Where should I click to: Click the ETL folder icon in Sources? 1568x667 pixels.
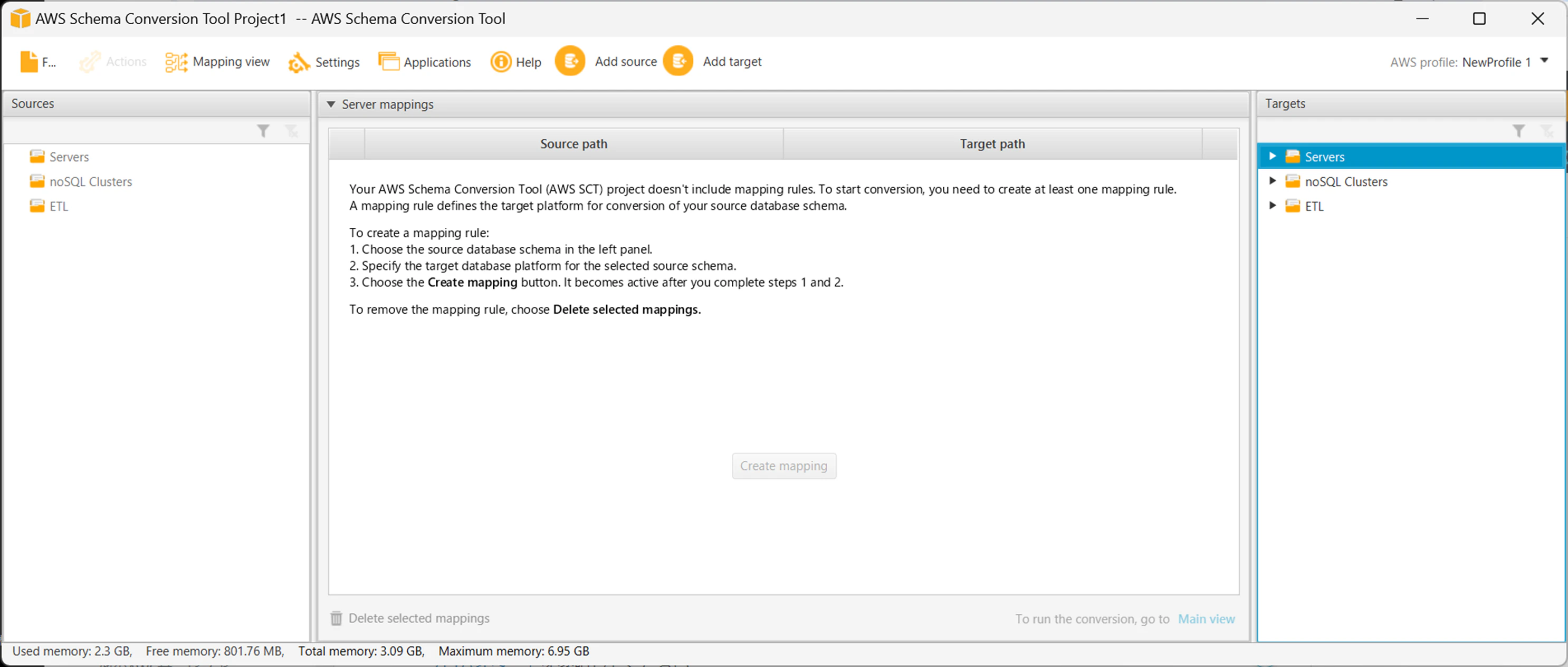coord(37,206)
